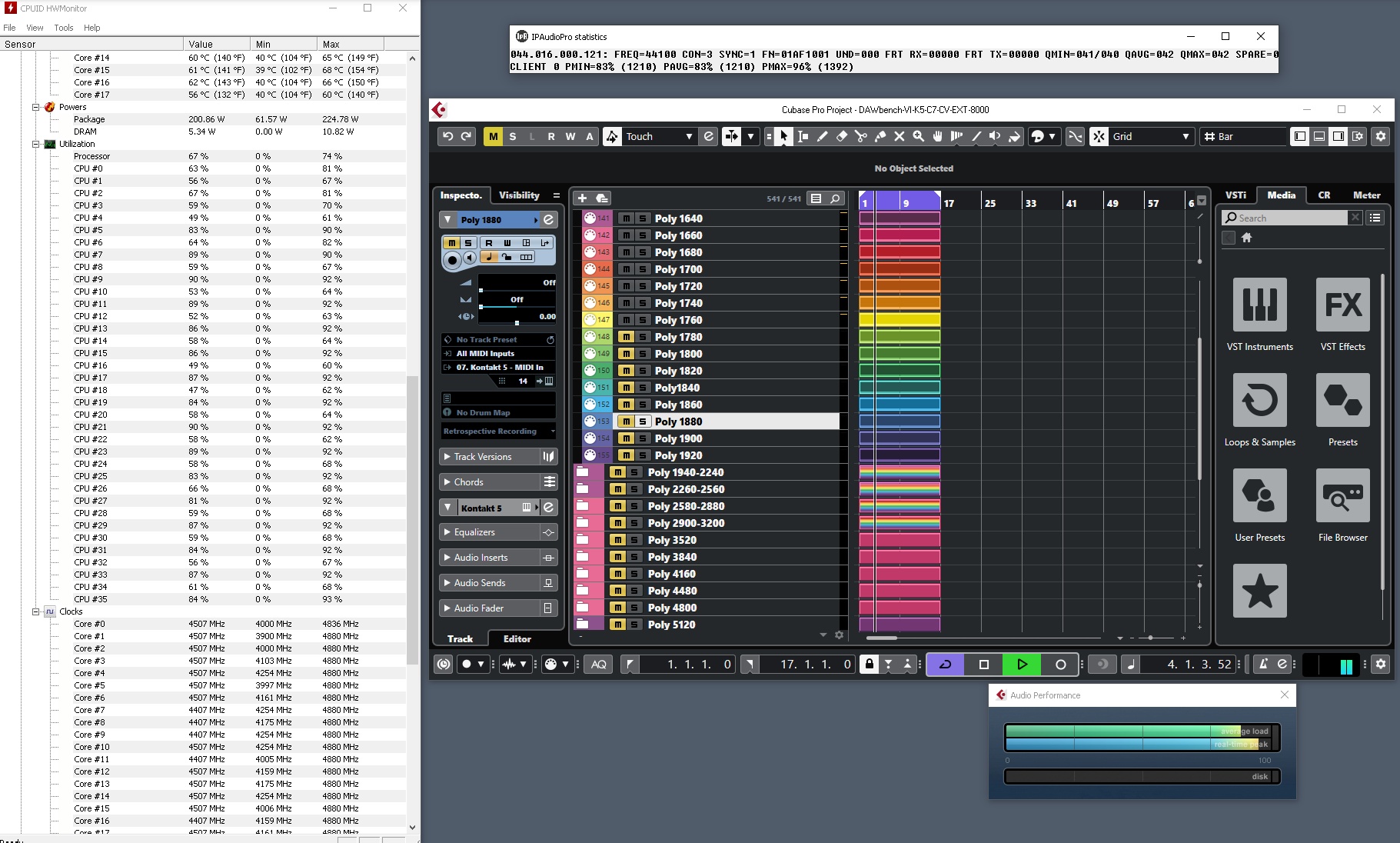Toggle global Write automation W button
Viewport: 1400px width, 843px height.
[x=570, y=136]
